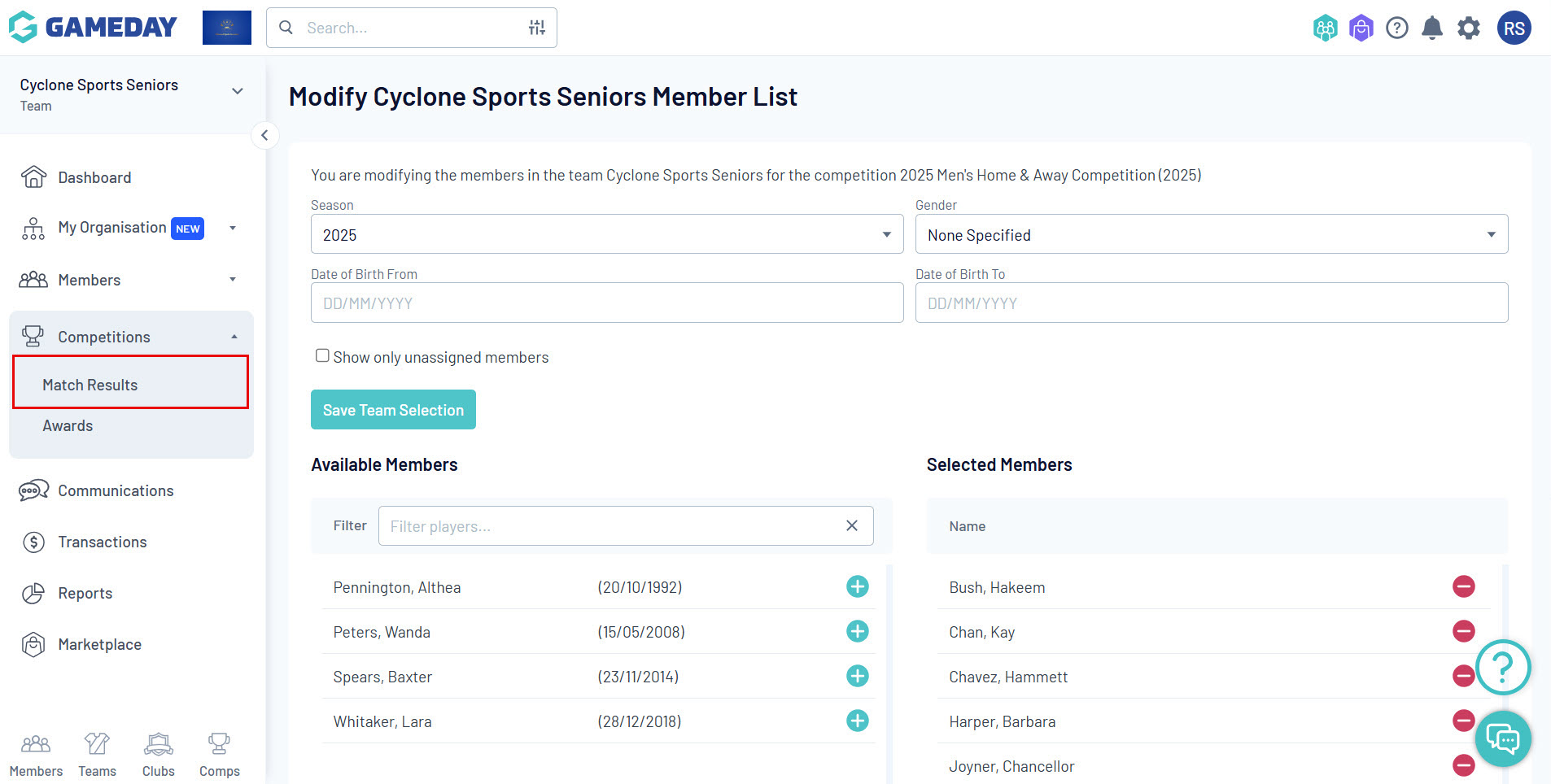Open the live chat bubble icon

1502,738
